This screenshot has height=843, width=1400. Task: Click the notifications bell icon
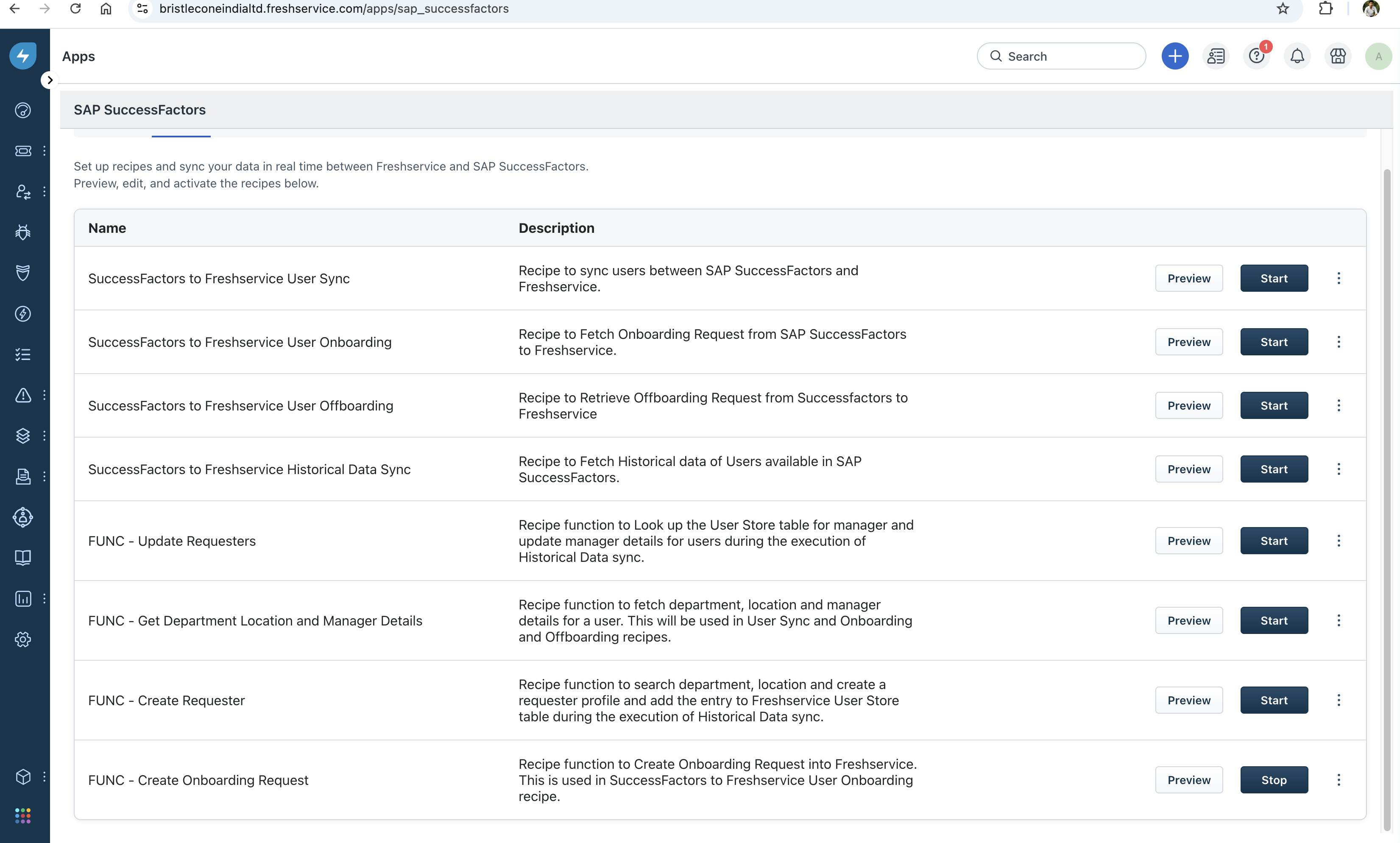(x=1297, y=56)
